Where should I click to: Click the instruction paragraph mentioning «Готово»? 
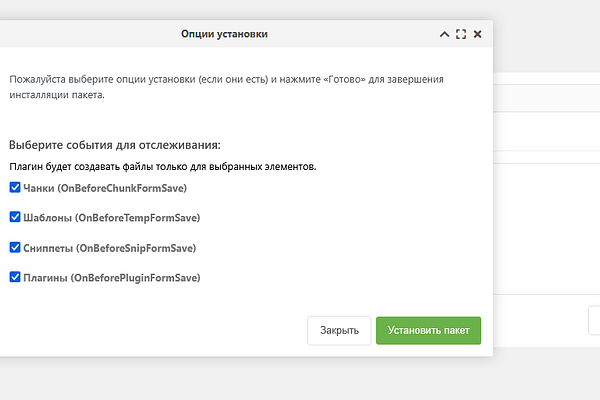coord(227,87)
